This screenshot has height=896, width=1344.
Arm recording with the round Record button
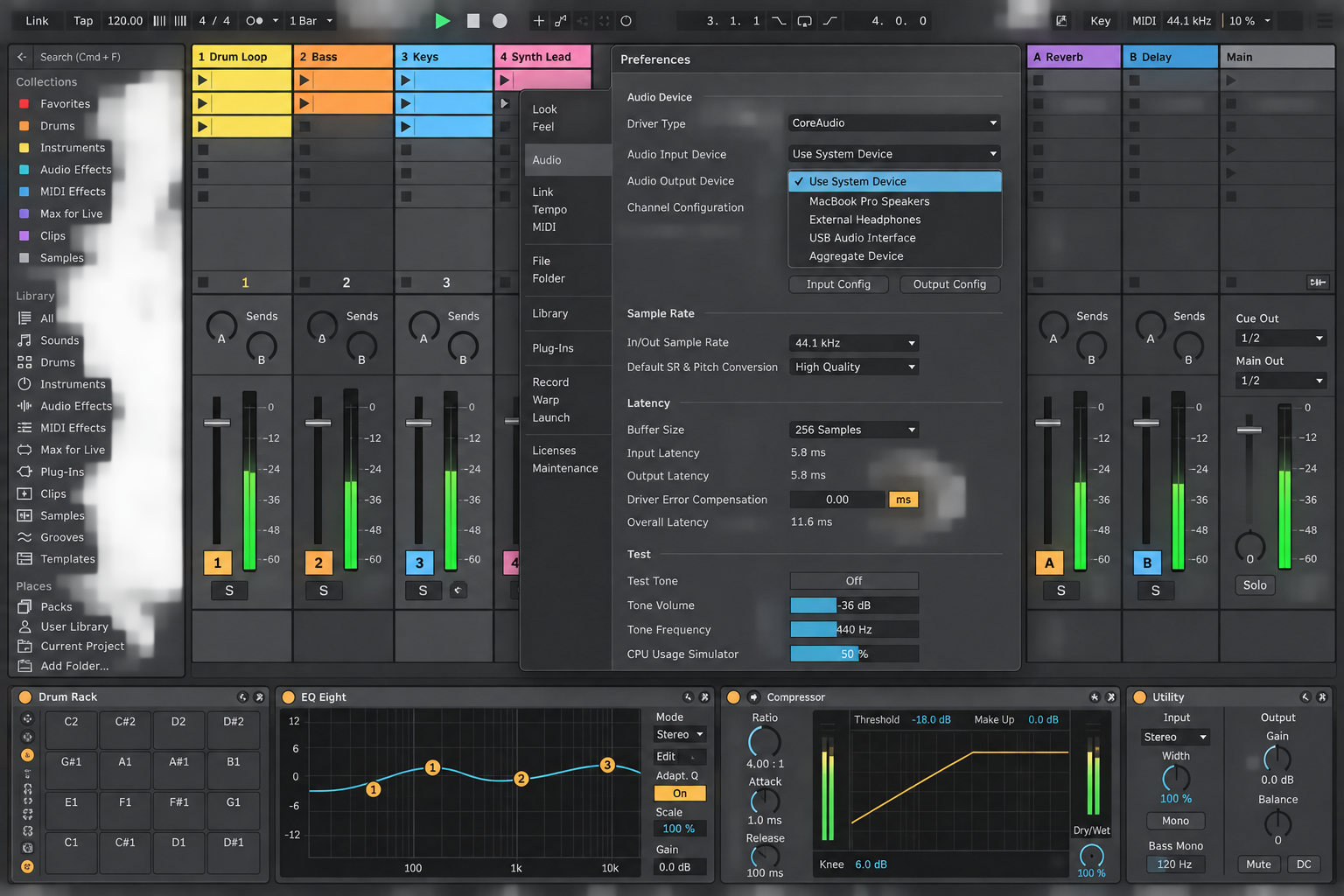click(500, 21)
